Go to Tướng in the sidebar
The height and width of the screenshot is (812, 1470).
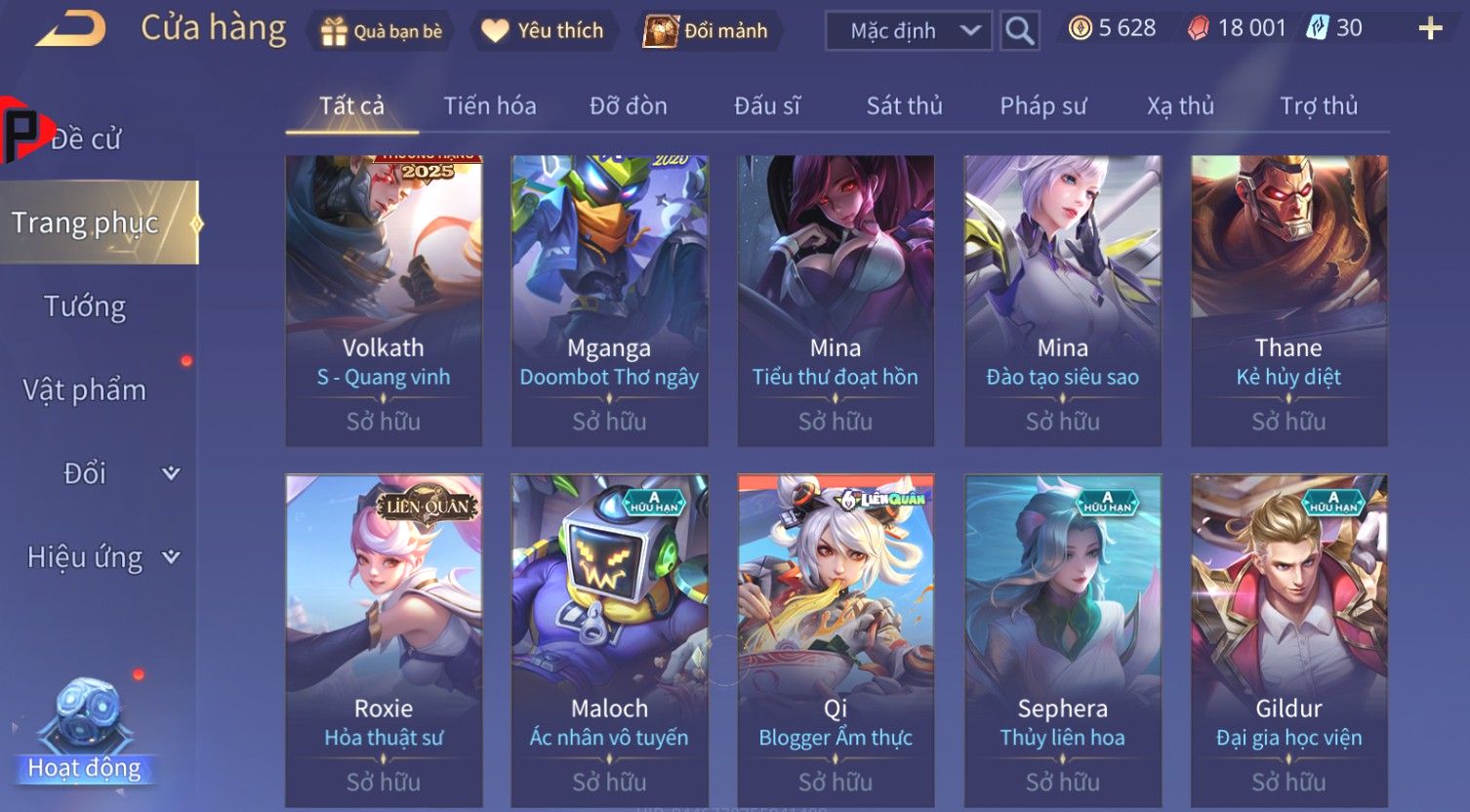tap(85, 306)
